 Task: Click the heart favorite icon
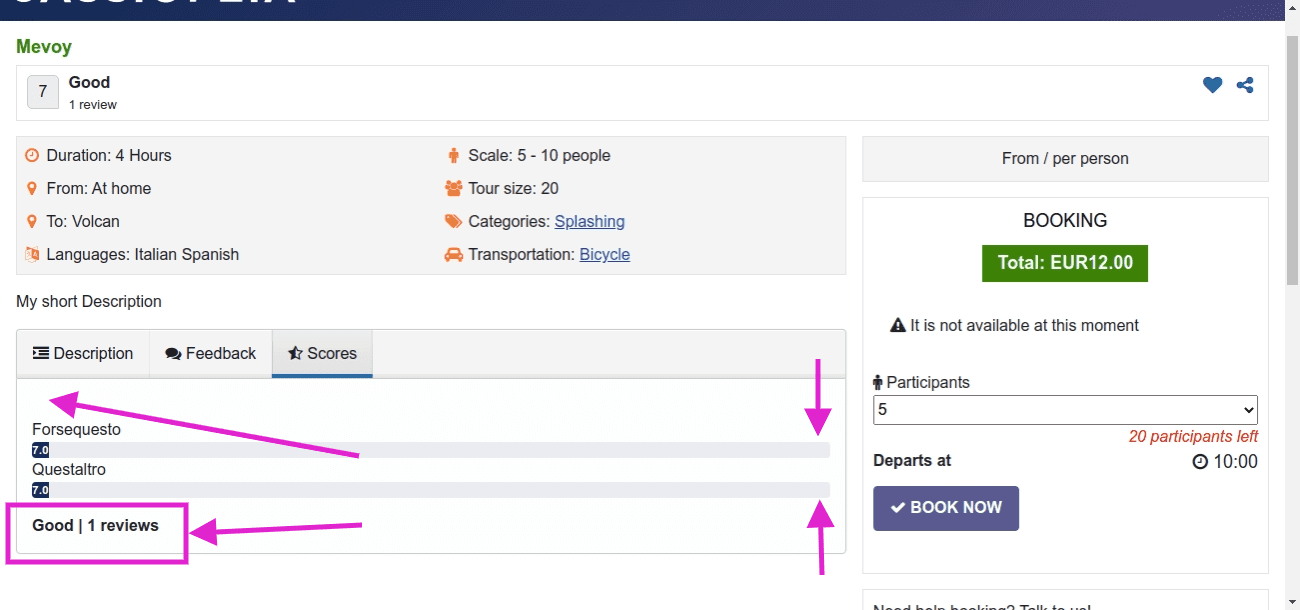coord(1212,85)
